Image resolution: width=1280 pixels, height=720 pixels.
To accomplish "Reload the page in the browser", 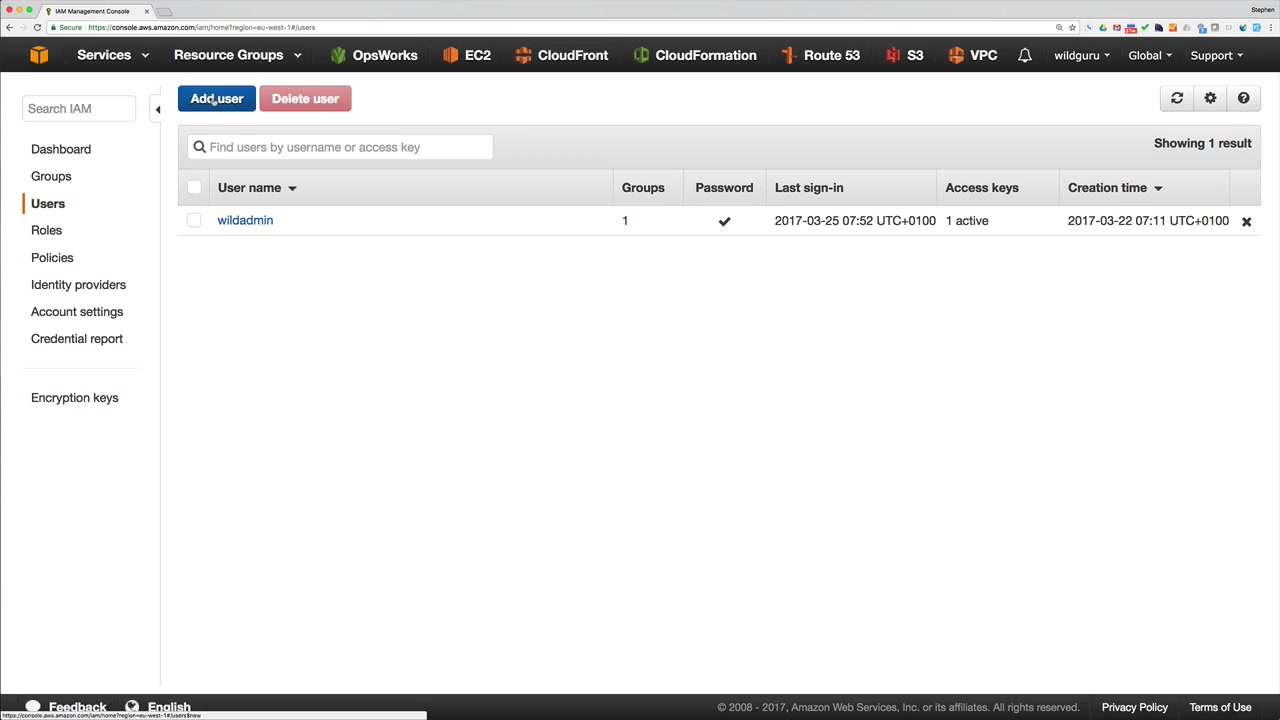I will pyautogui.click(x=37, y=27).
